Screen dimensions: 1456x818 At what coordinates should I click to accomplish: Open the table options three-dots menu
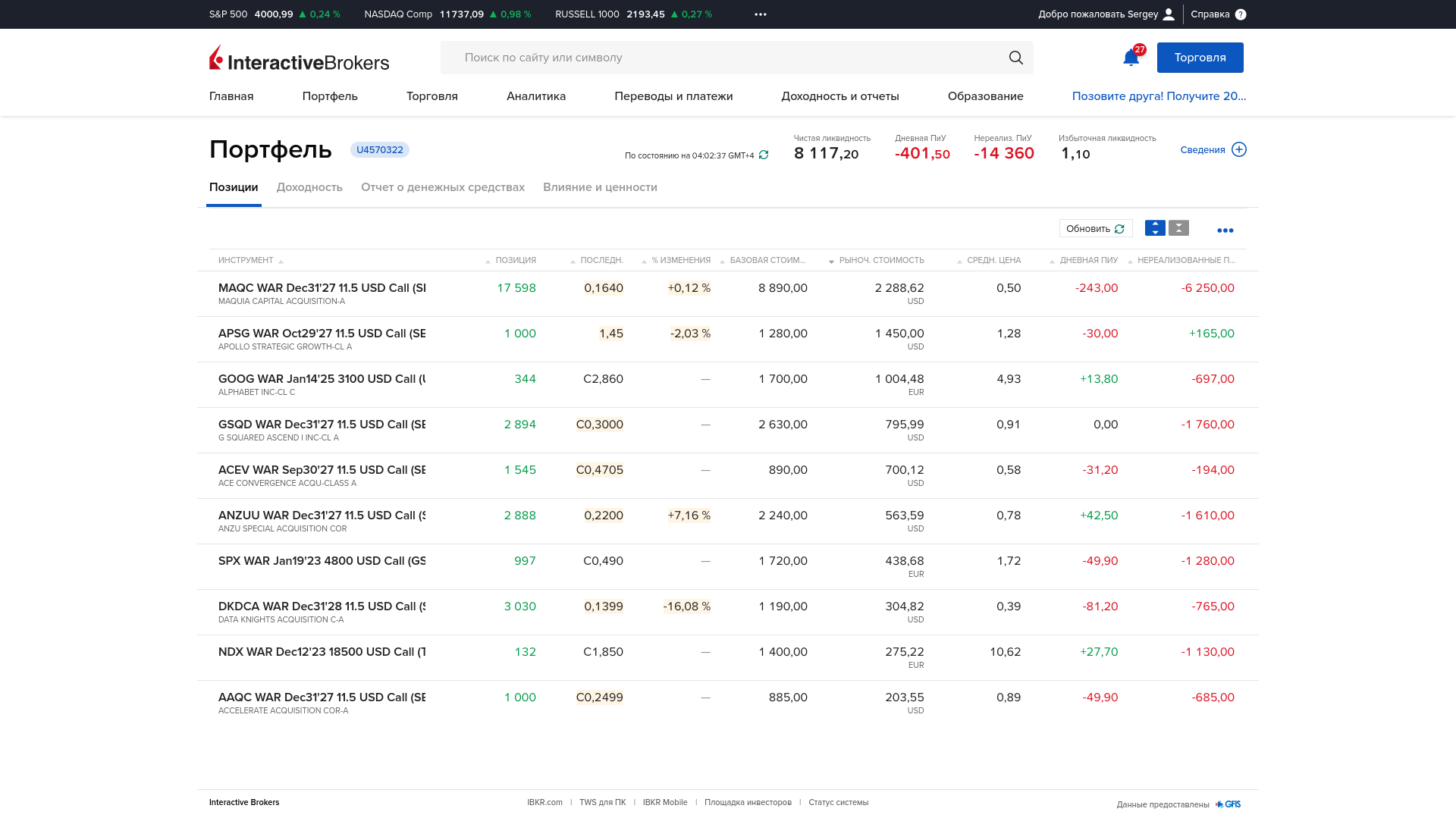point(1225,230)
